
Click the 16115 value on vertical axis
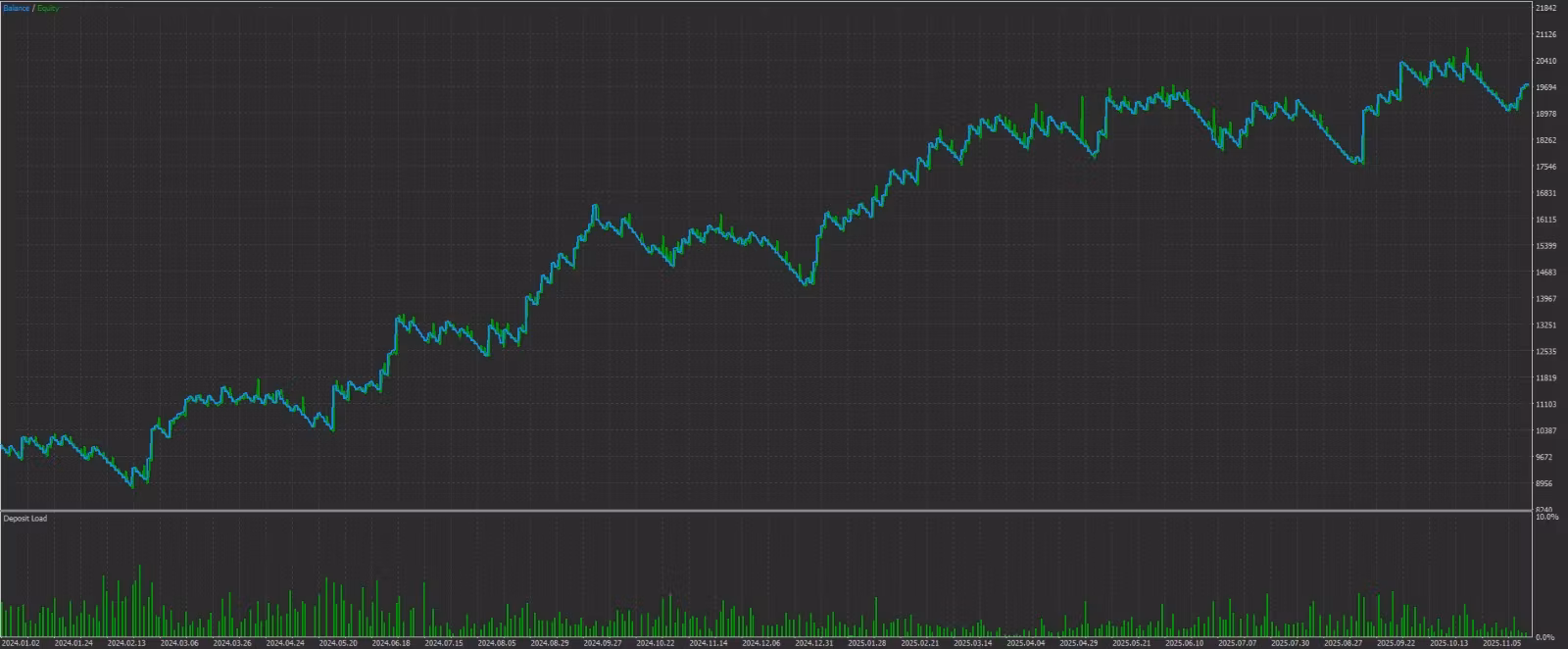tap(1546, 220)
